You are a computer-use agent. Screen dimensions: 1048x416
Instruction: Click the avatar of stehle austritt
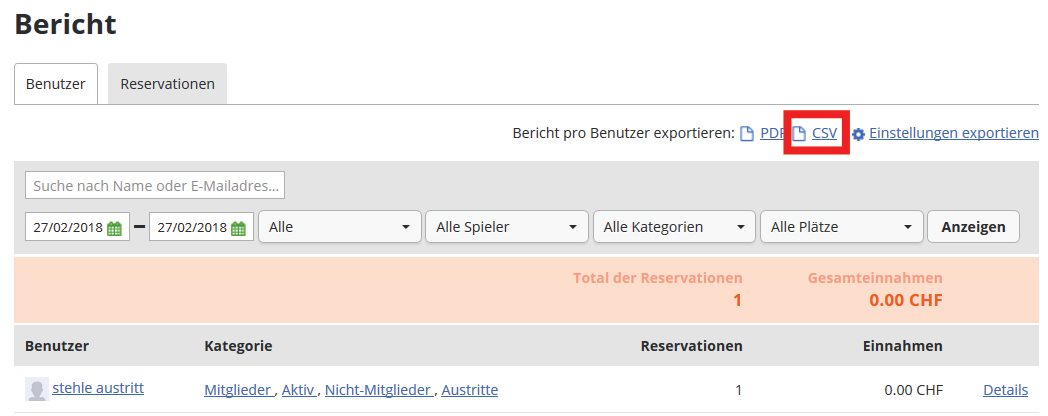[x=37, y=389]
